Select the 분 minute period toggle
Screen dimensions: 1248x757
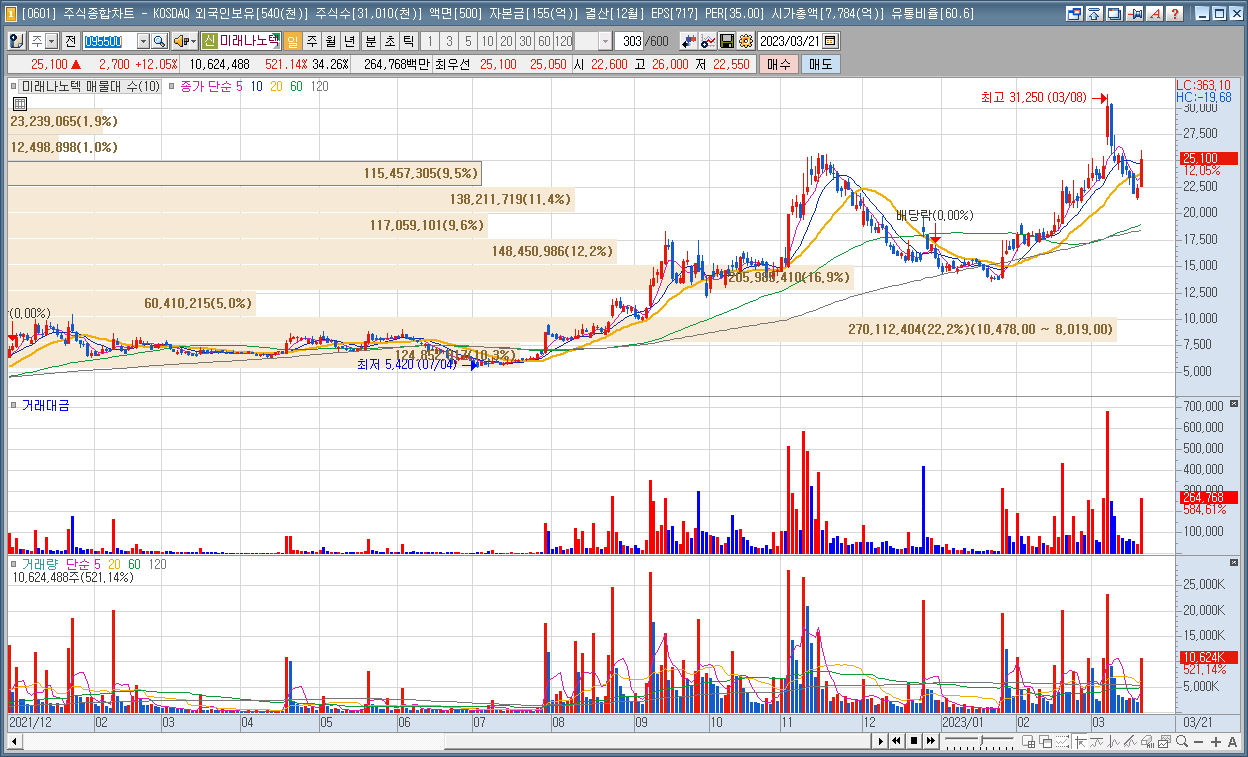[x=370, y=41]
